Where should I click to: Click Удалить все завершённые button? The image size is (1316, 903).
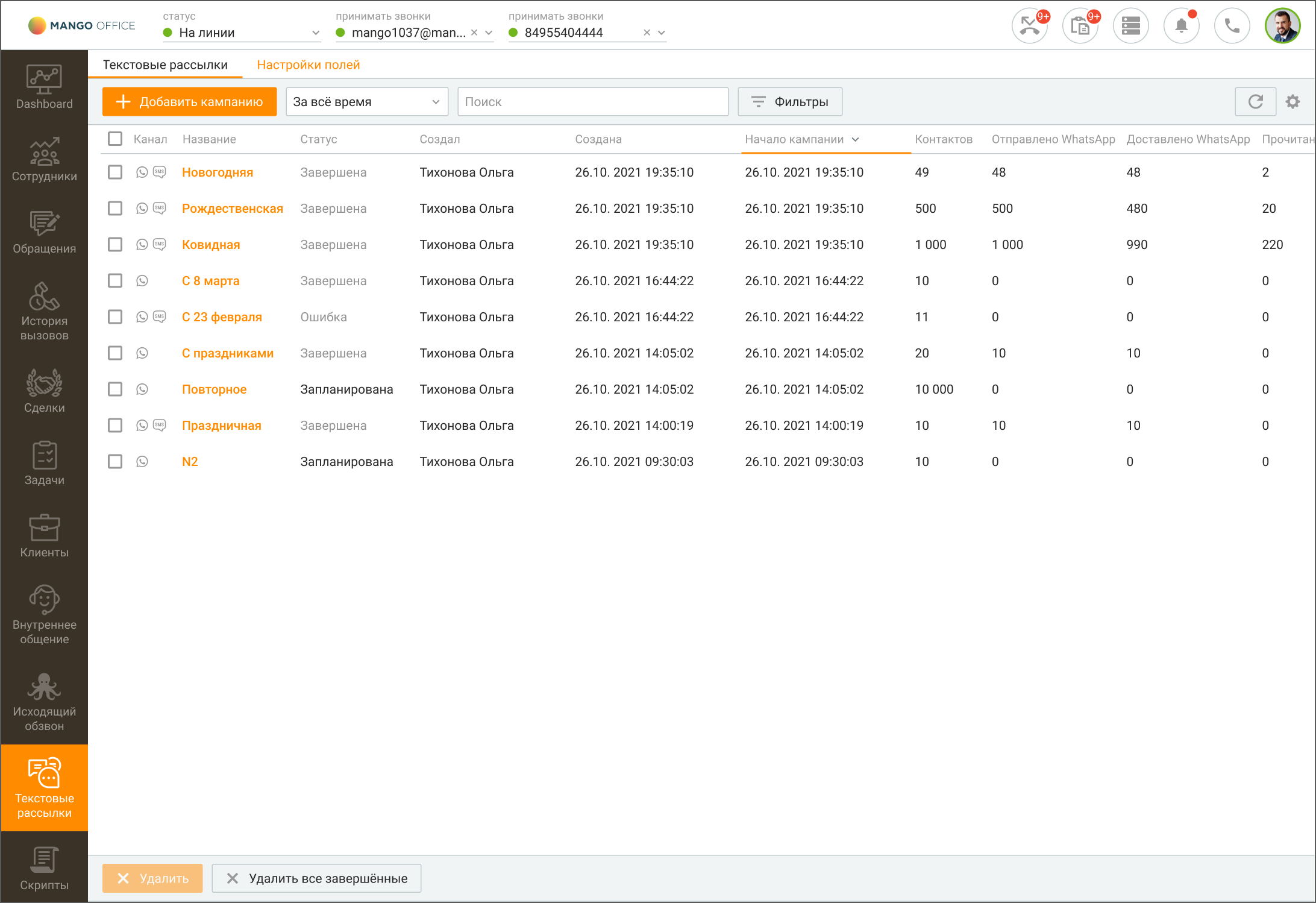click(x=316, y=878)
